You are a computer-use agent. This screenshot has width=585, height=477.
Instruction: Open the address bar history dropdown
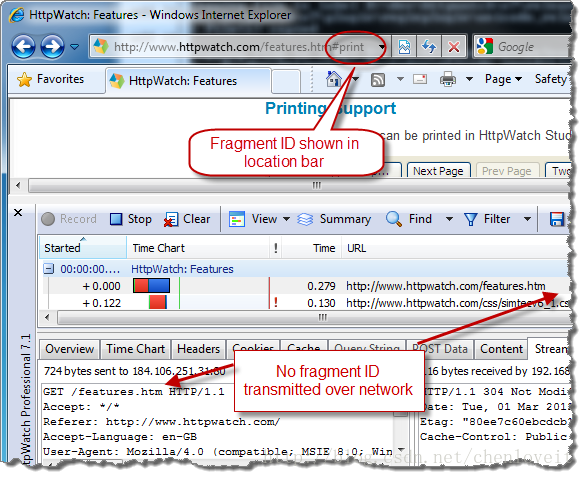pos(382,47)
